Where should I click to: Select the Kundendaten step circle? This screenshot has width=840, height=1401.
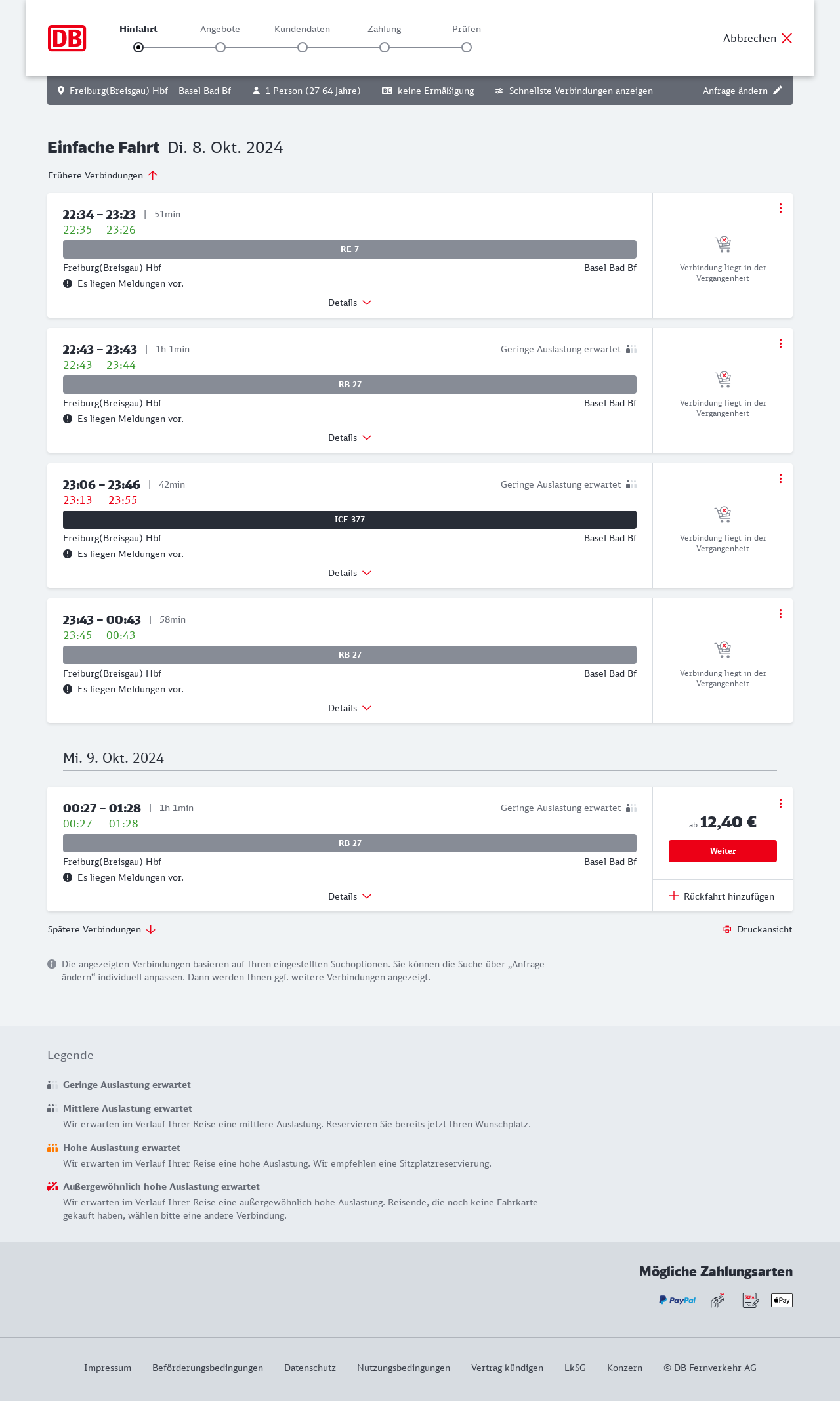click(x=303, y=47)
